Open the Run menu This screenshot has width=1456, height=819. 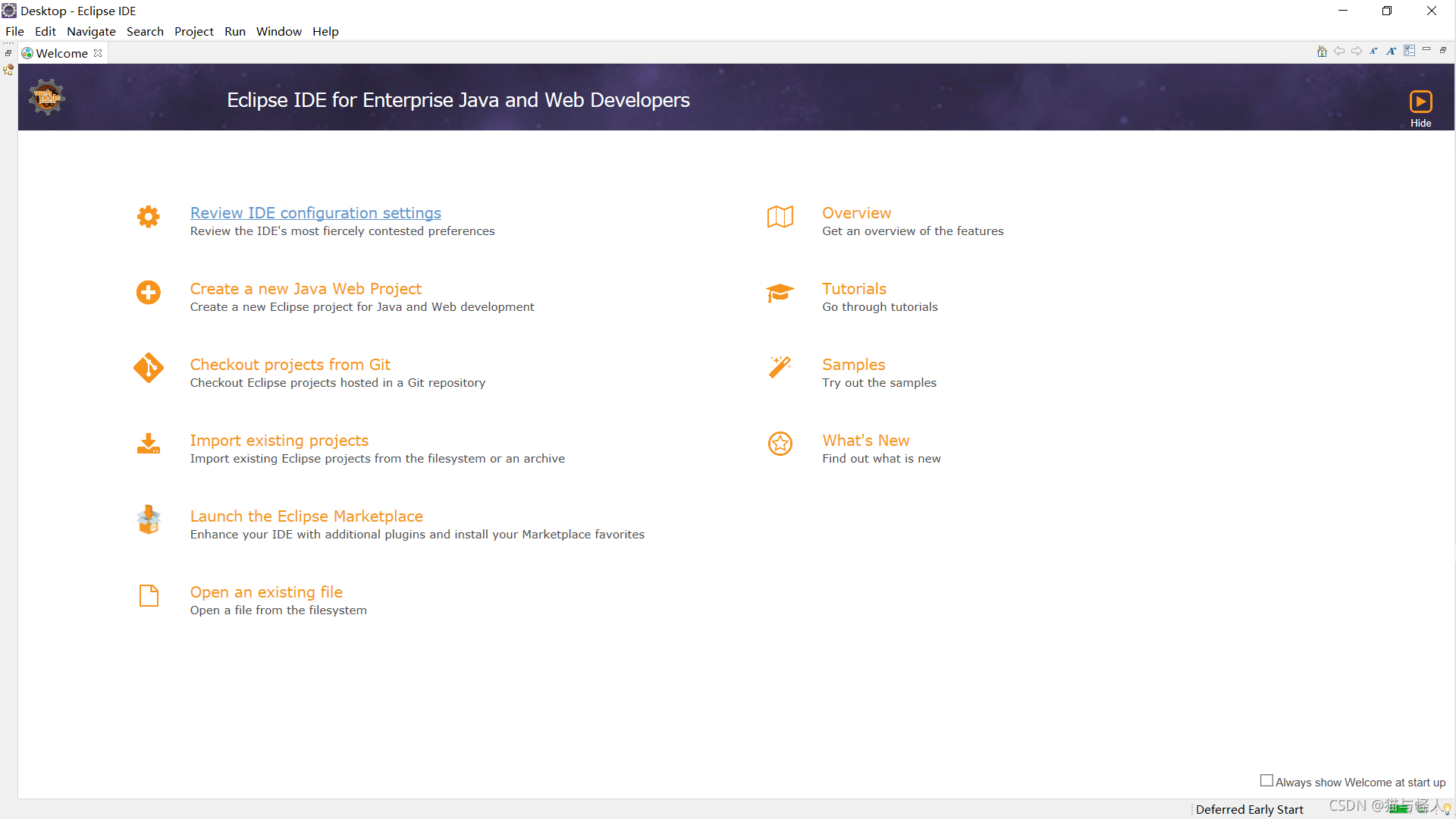(235, 31)
